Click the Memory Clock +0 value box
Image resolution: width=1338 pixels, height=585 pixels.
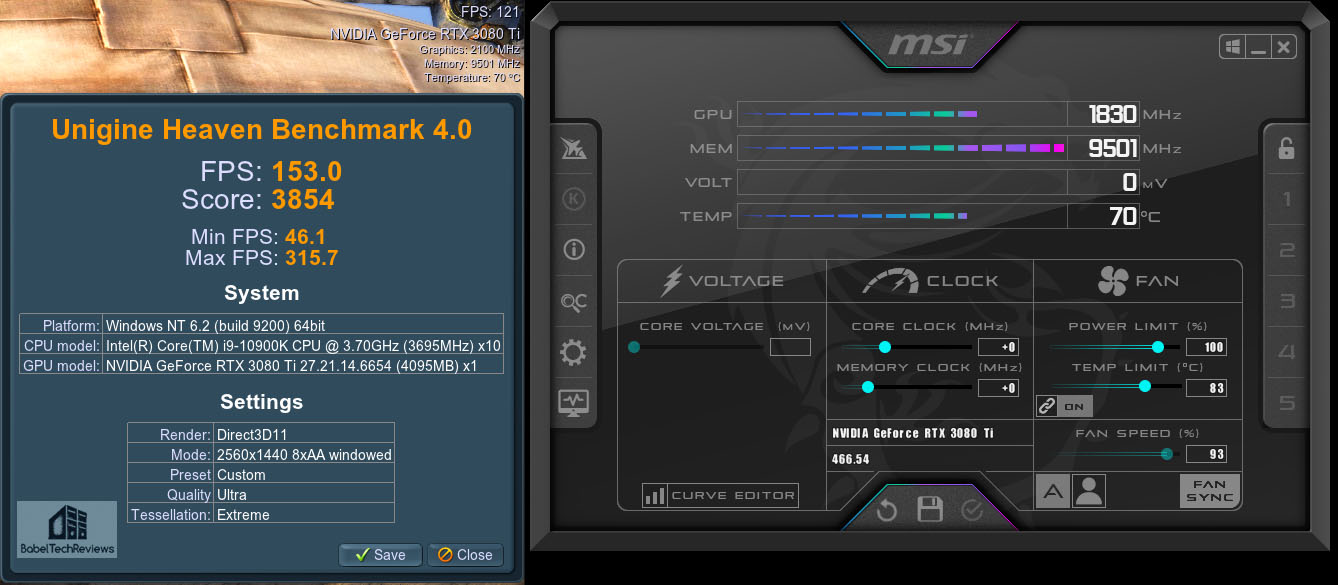click(998, 388)
